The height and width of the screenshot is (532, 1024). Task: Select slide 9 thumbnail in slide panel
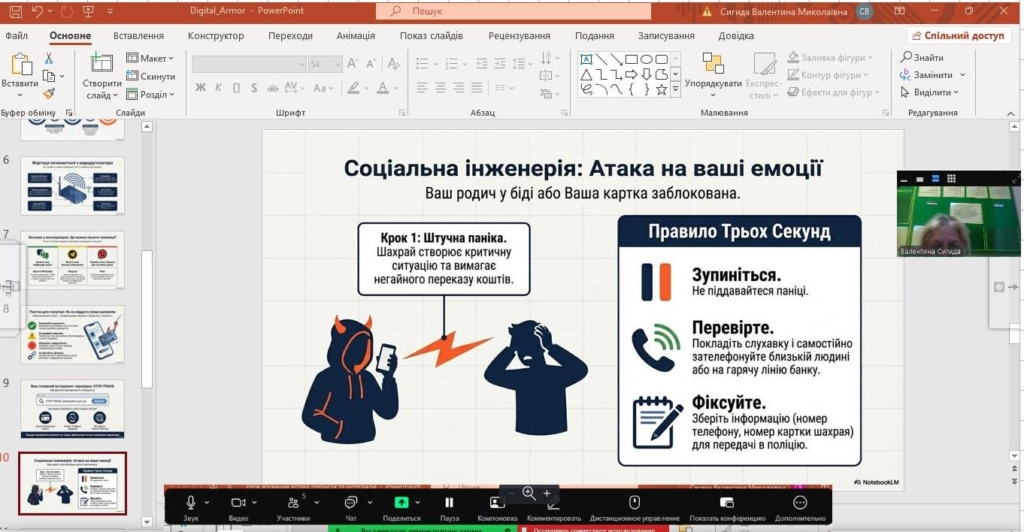pos(73,406)
